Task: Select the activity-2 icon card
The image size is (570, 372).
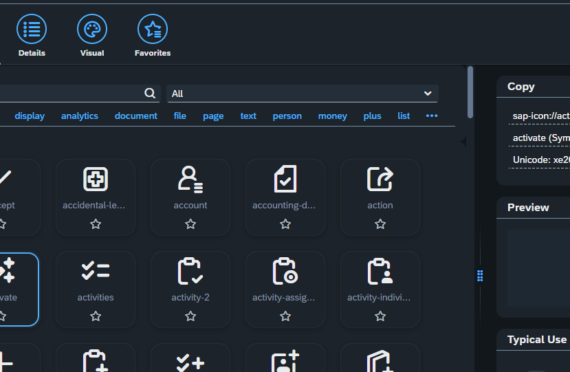Action: tap(190, 289)
